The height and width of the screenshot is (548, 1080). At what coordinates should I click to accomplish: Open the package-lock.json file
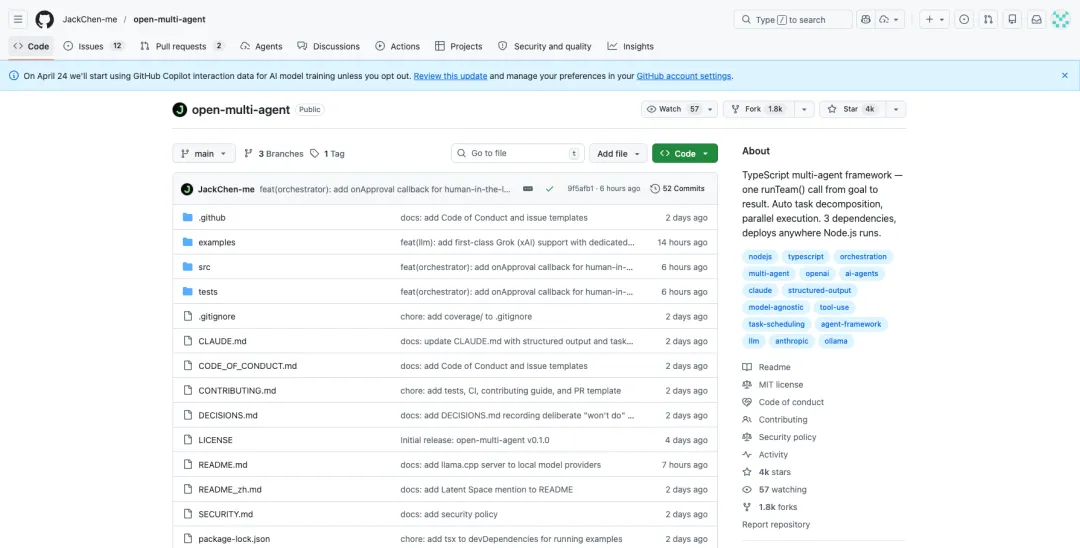[234, 539]
